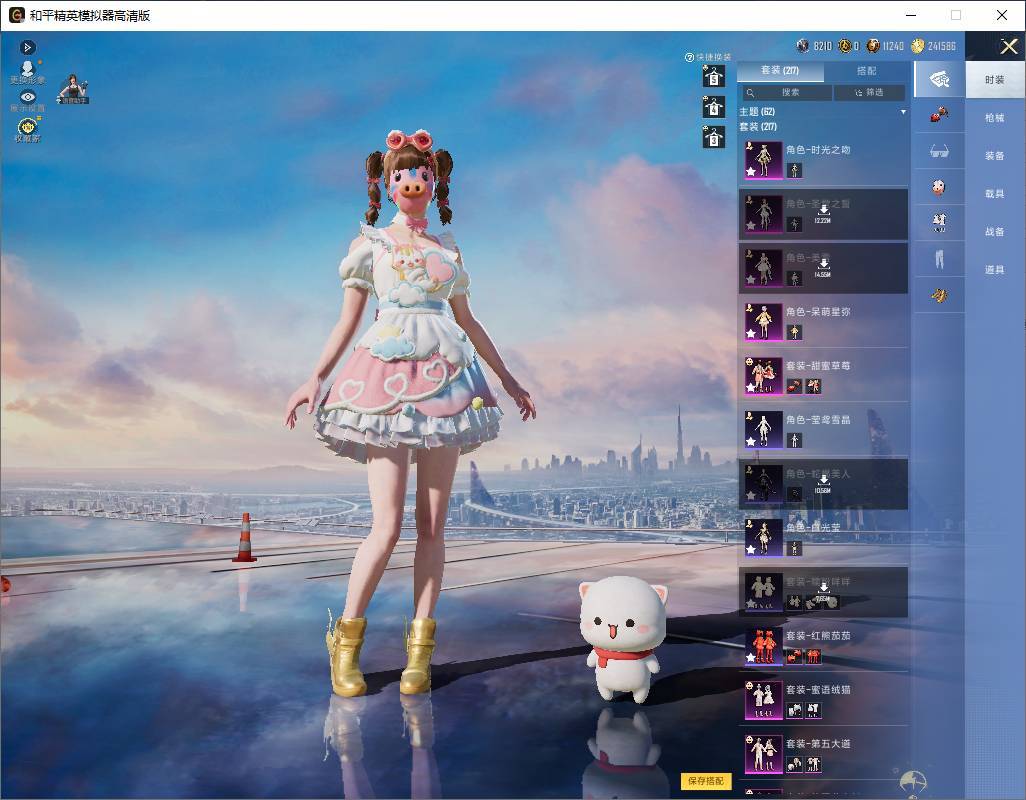The height and width of the screenshot is (800, 1026).
Task: Switch to the 枪械 firearms tab
Action: [x=995, y=118]
